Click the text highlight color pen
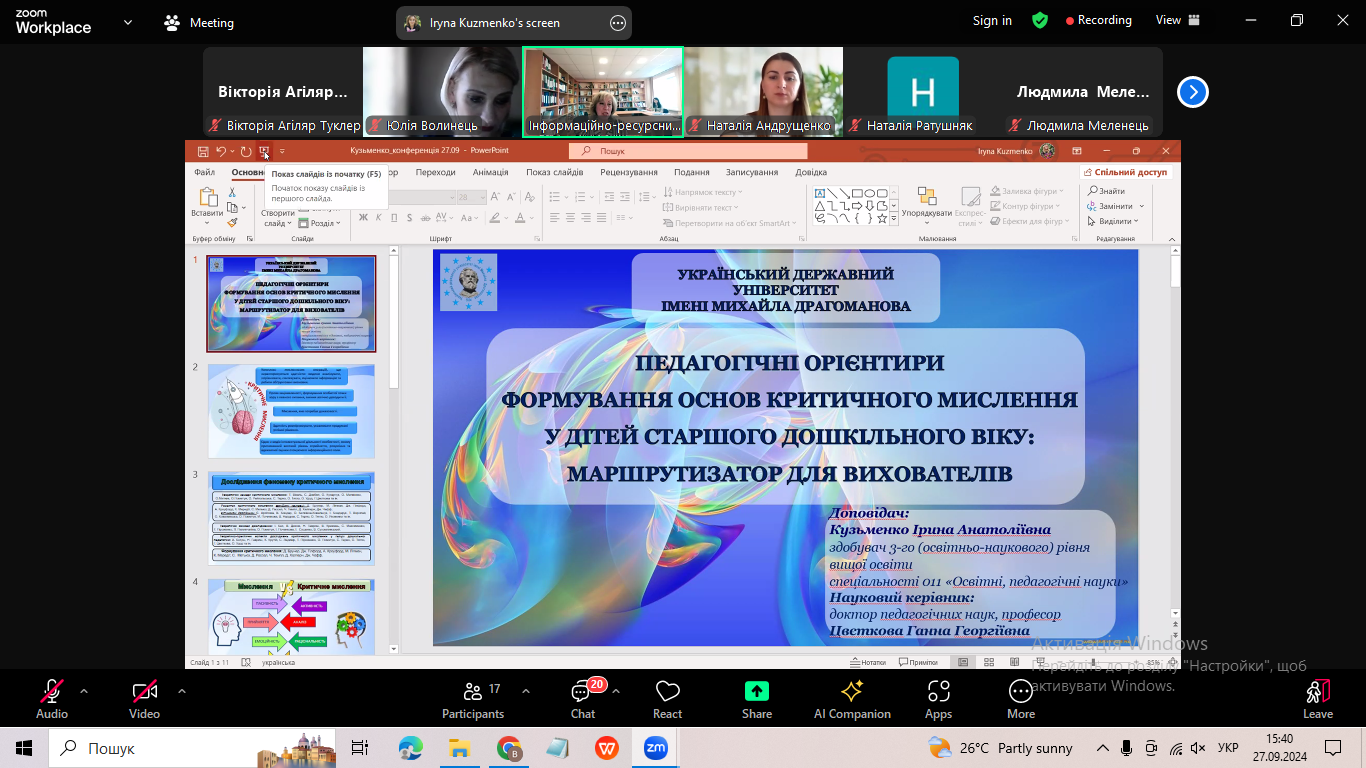The height and width of the screenshot is (768, 1366). [494, 217]
